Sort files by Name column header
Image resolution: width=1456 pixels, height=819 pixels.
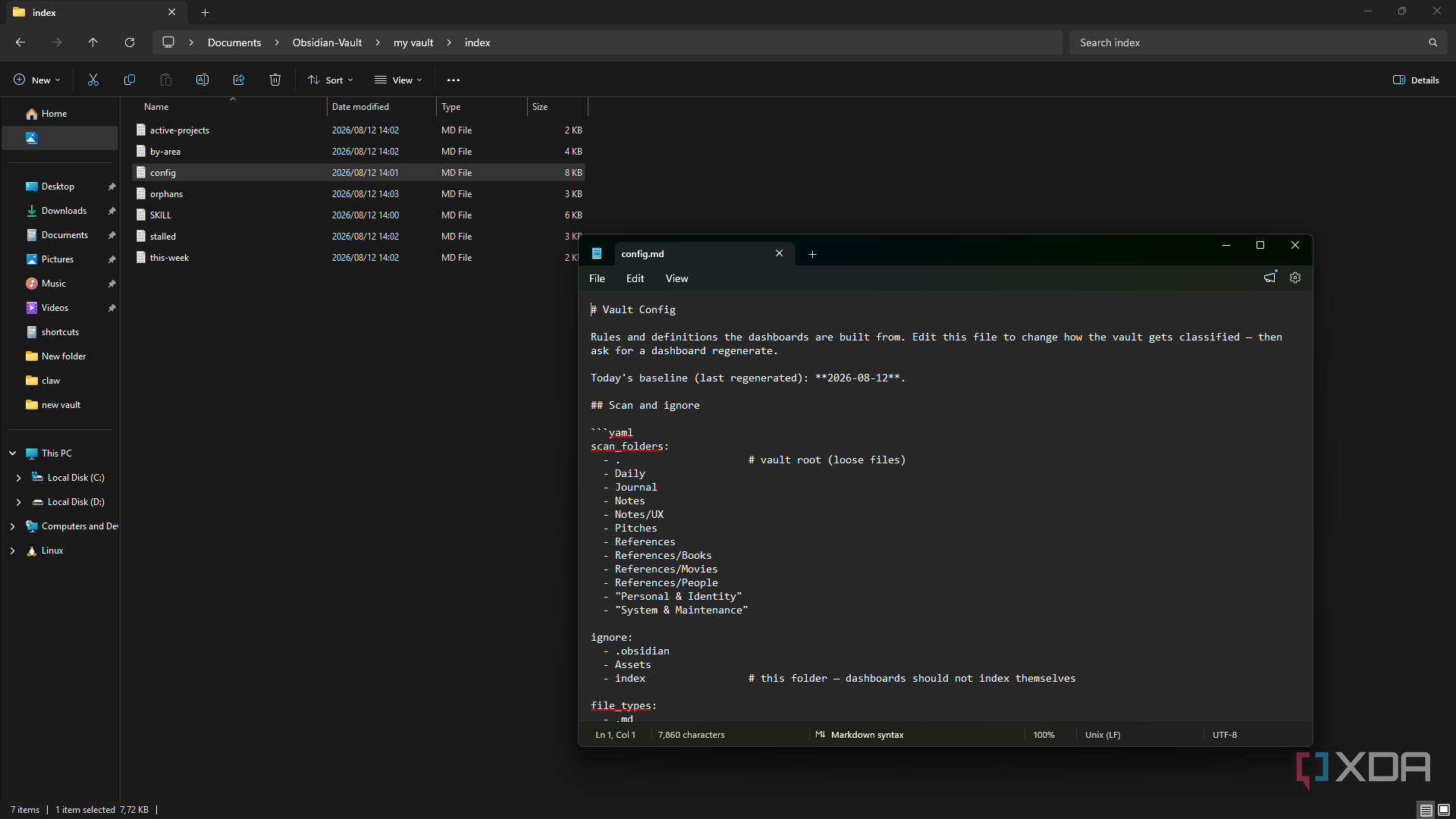pos(231,107)
